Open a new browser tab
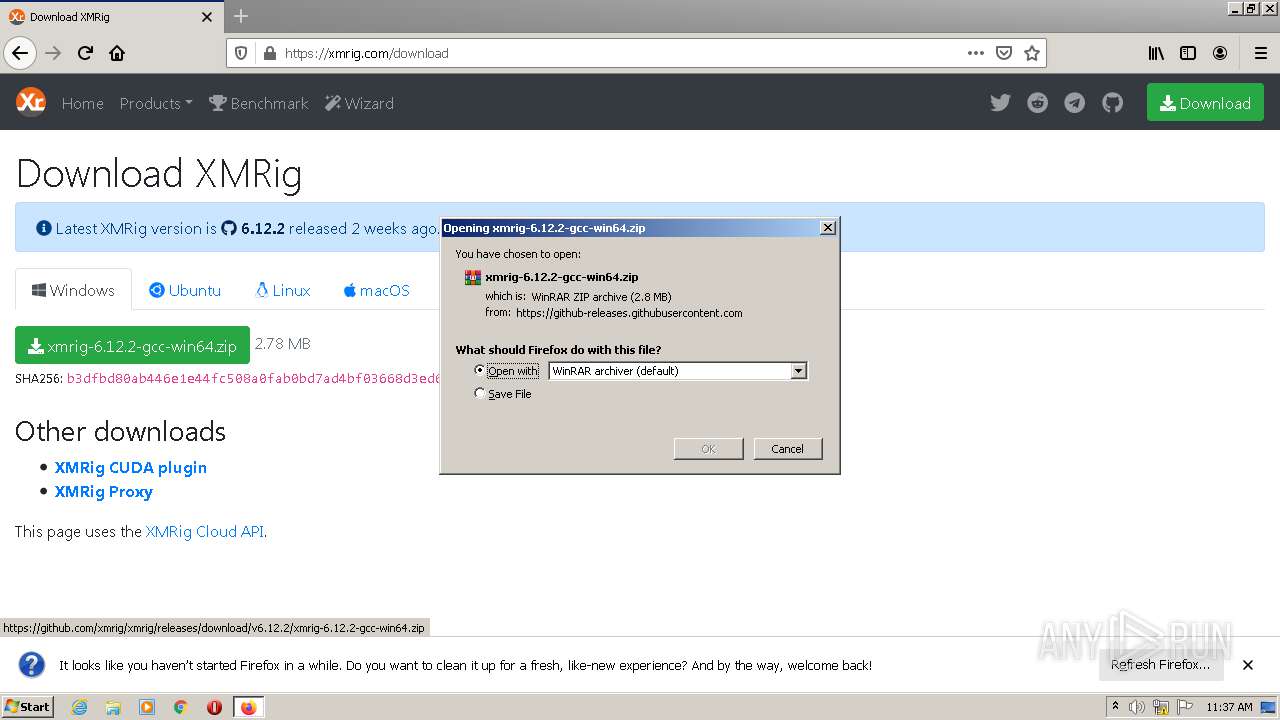Screen dimensions: 1280x720 [x=241, y=16]
